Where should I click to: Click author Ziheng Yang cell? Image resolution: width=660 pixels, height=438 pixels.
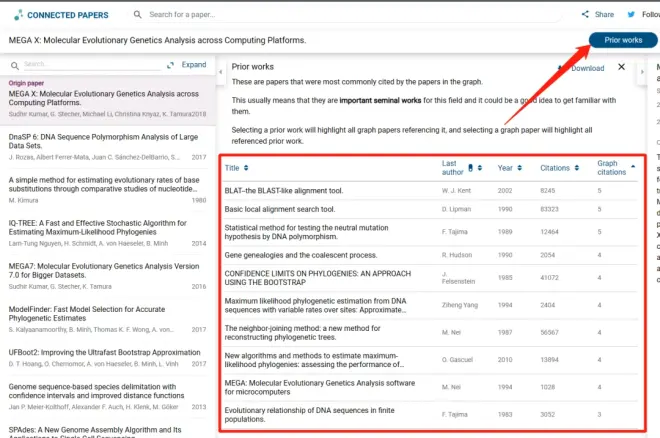(460, 305)
